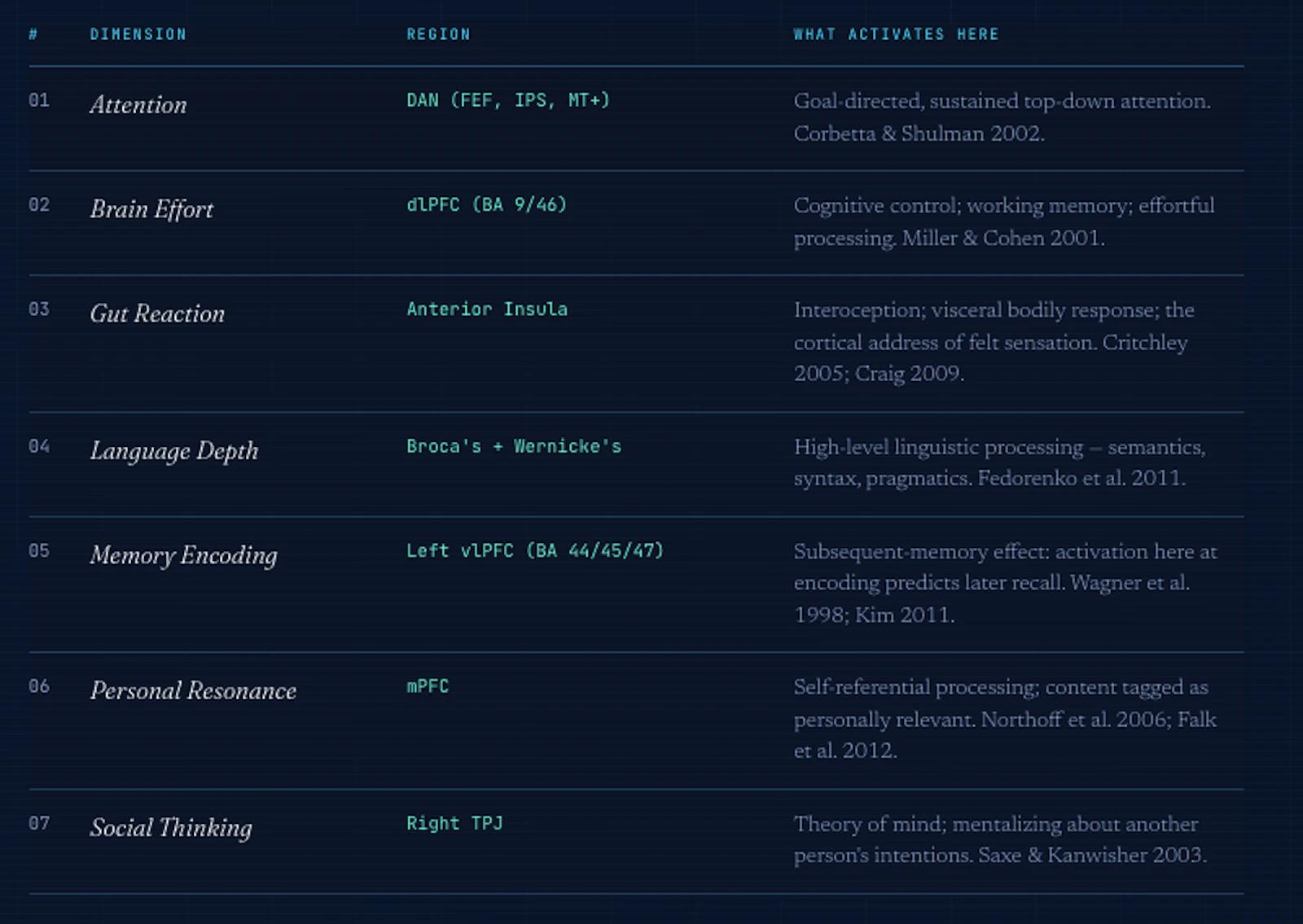
Task: Click row number 05
Action: [x=39, y=551]
